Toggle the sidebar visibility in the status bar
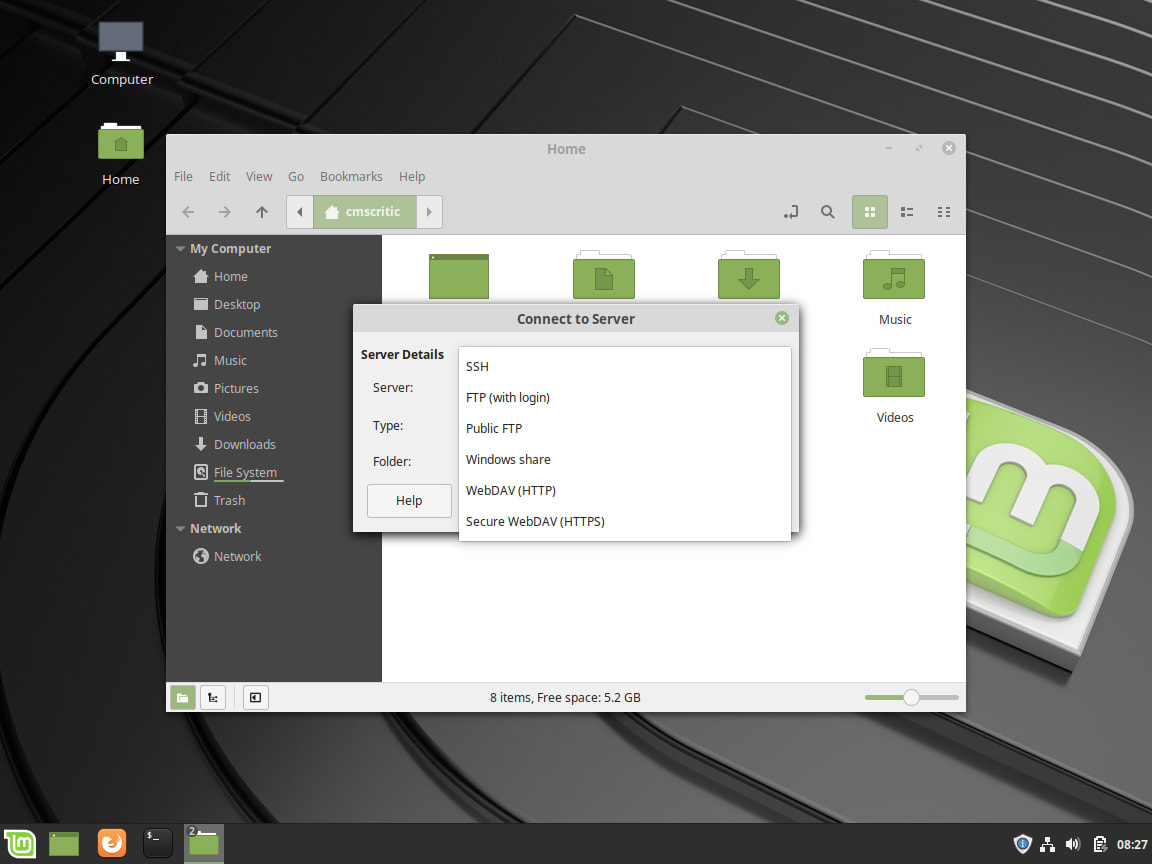1152x864 pixels. click(255, 697)
